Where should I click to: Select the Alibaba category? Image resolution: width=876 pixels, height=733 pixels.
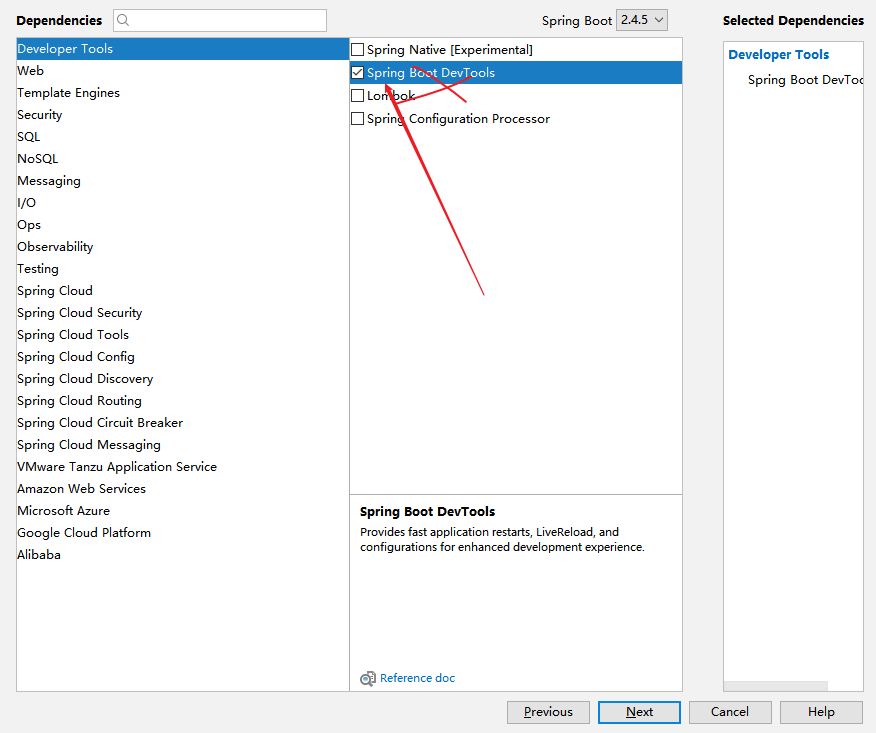(x=183, y=555)
